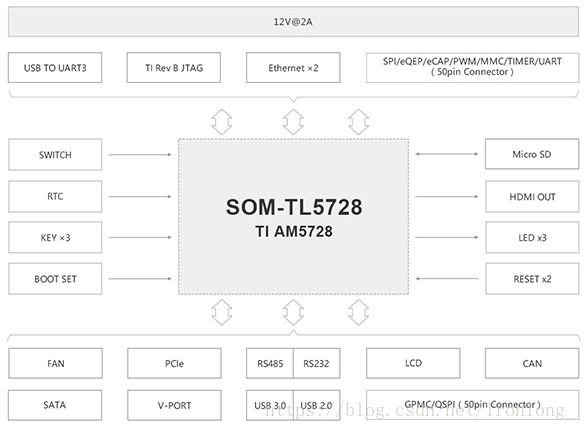Select the SWITCH block
Image resolution: width=586 pixels, height=430 pixels.
tap(55, 155)
